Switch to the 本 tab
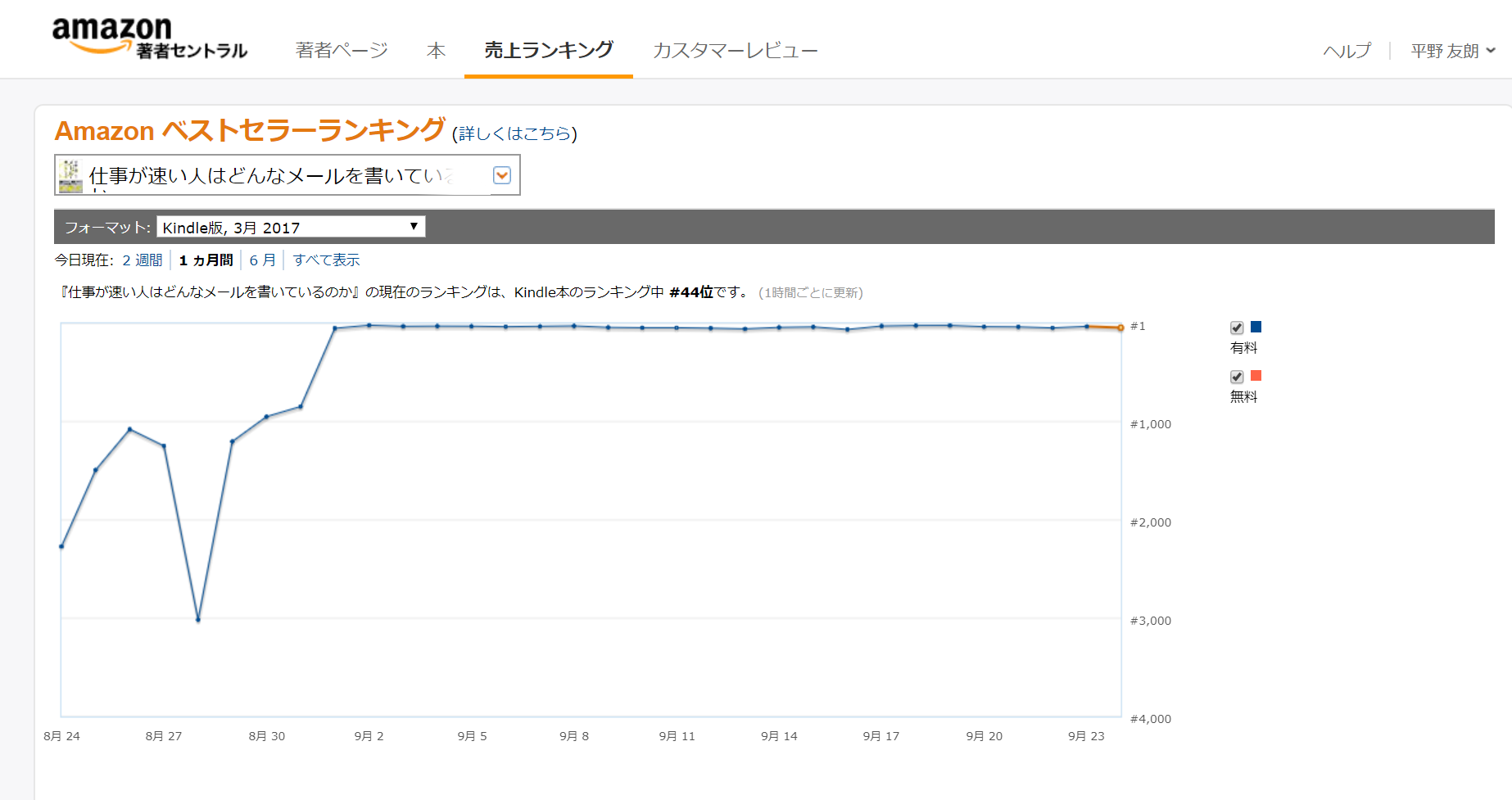1512x800 pixels. (x=436, y=51)
